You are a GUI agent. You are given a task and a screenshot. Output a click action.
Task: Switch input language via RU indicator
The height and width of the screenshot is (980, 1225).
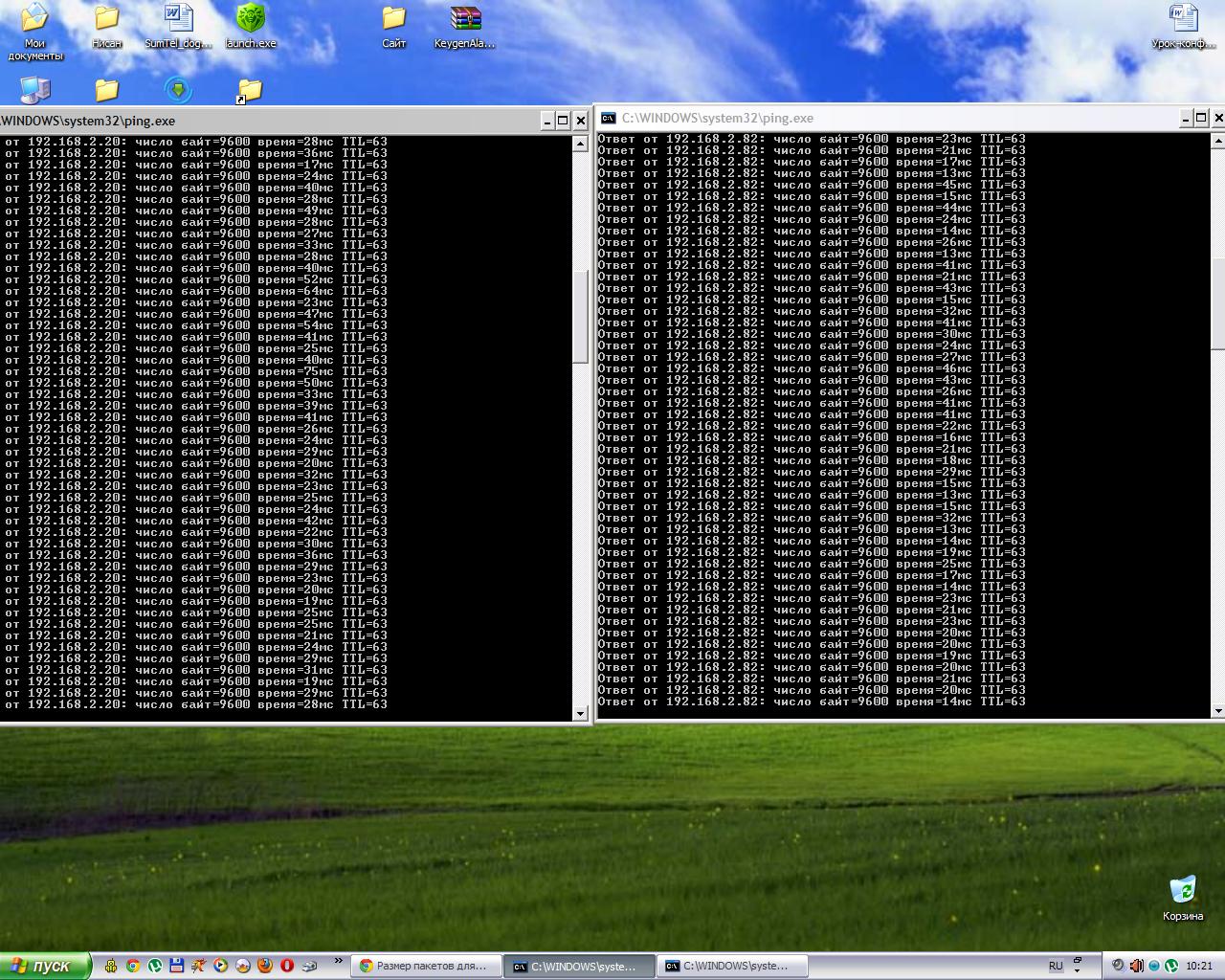[1056, 966]
